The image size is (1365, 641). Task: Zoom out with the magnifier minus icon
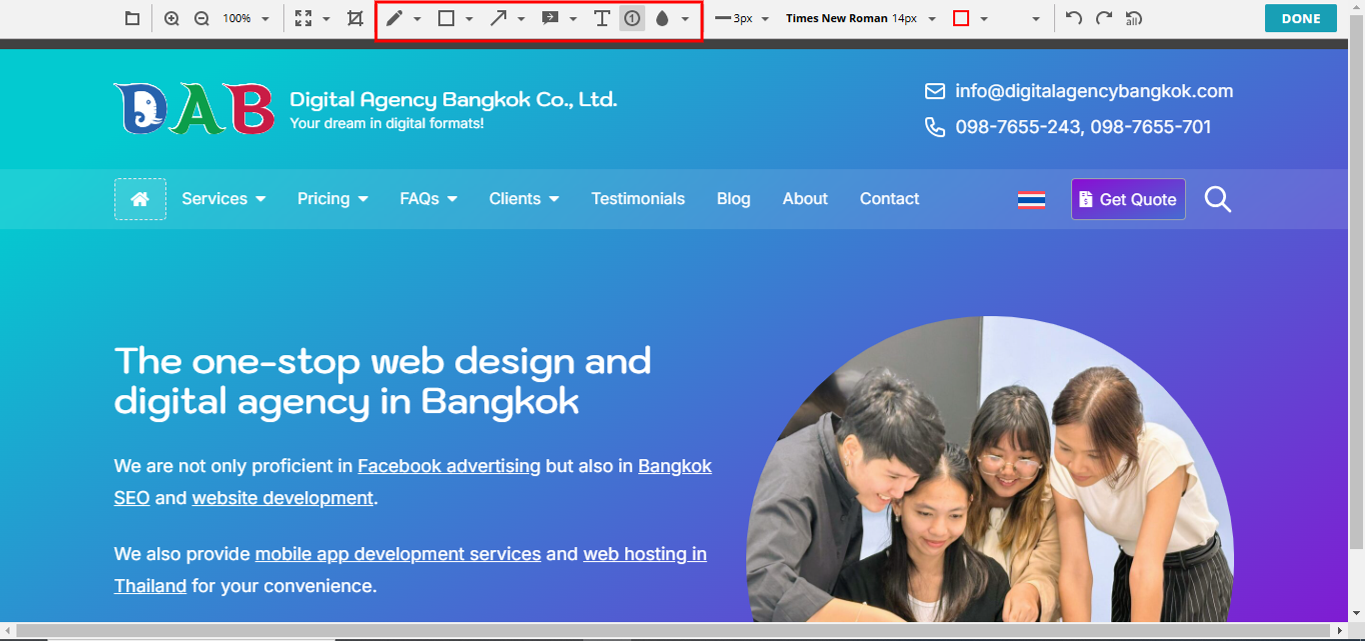201,19
